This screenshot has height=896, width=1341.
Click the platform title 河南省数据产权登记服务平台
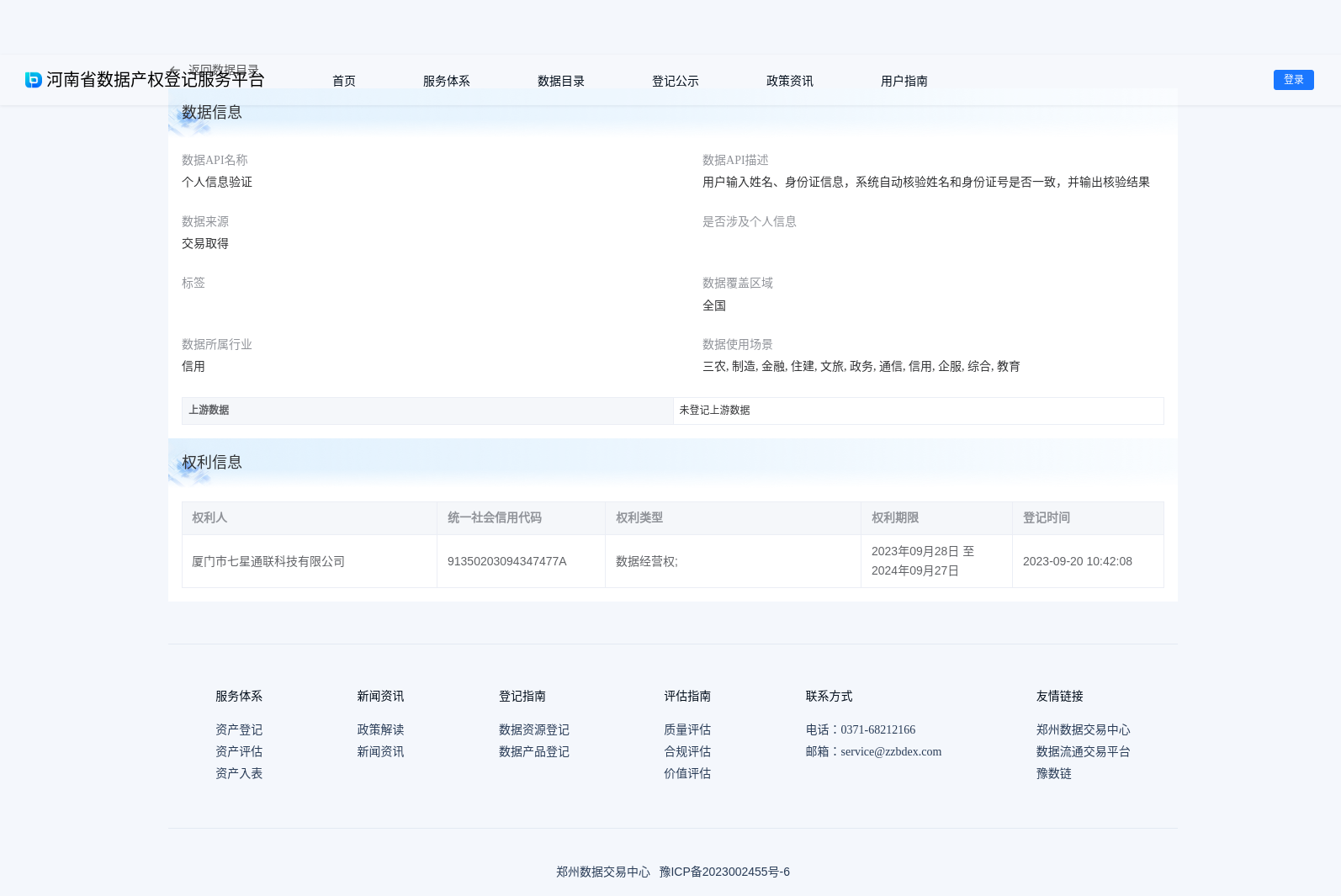pos(156,80)
